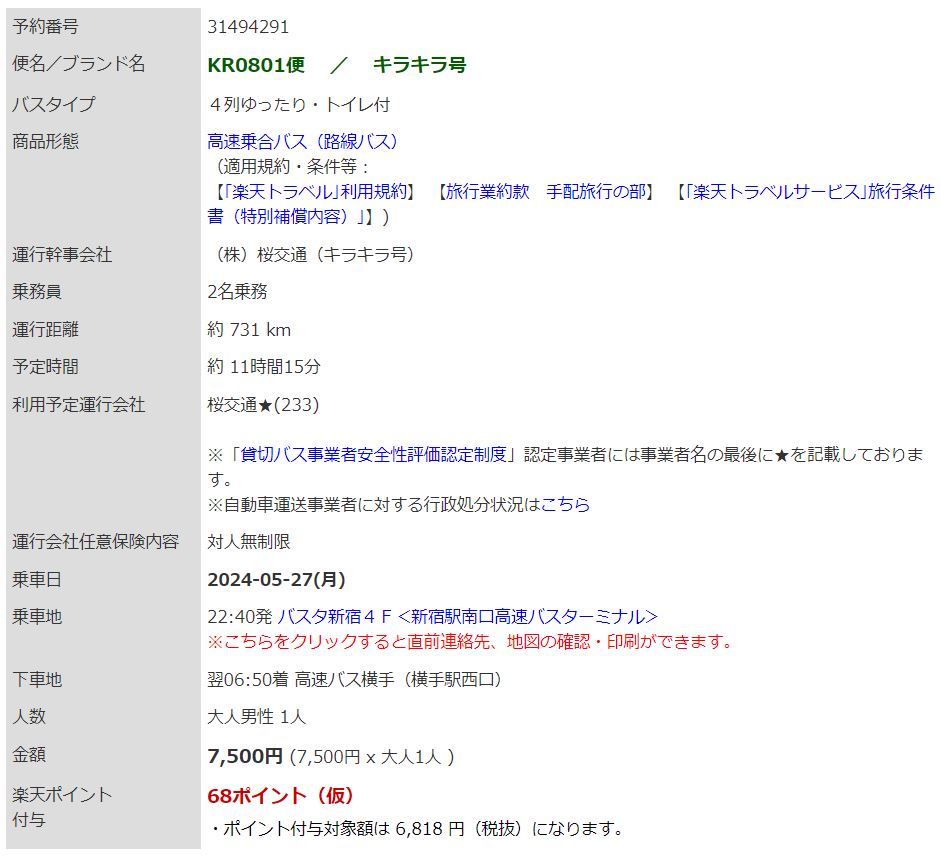The width and height of the screenshot is (941, 856).
Task: Click the 商品形態 label
Action: pyautogui.click(x=46, y=142)
